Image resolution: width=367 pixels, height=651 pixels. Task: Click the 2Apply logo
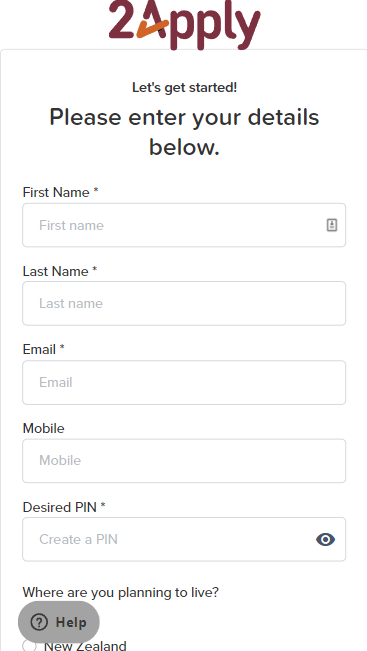(x=184, y=24)
